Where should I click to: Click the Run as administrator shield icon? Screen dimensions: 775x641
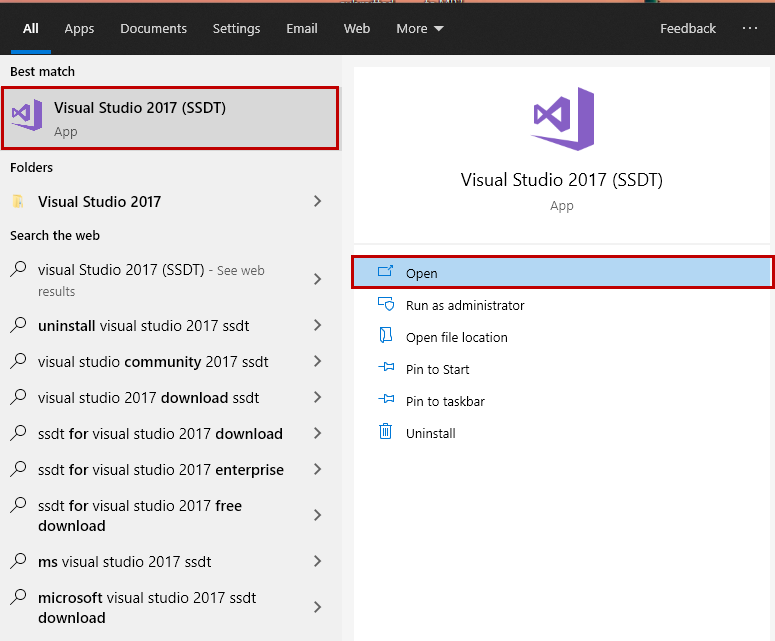385,305
